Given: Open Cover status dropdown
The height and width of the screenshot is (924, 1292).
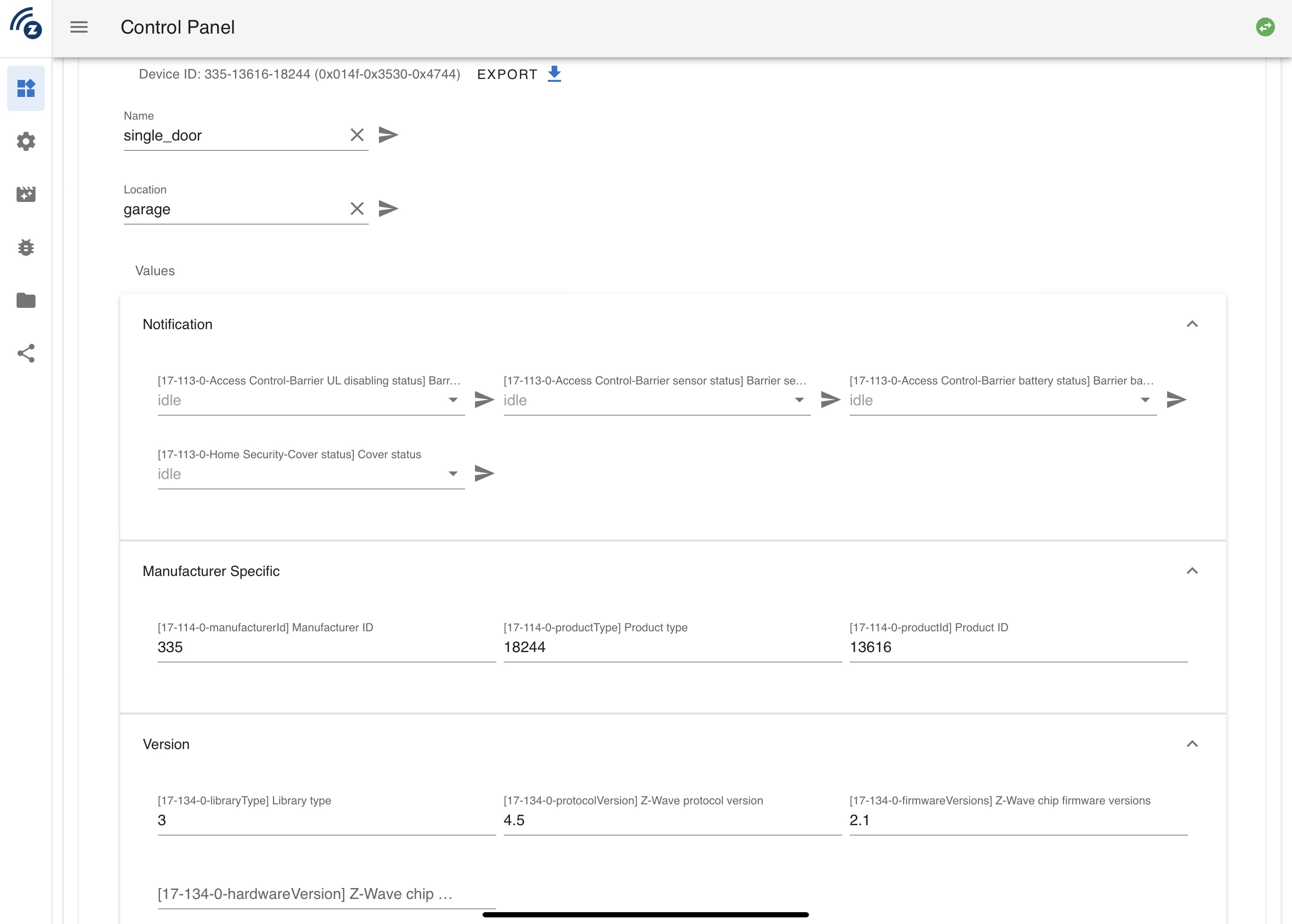Looking at the screenshot, I should tap(310, 474).
